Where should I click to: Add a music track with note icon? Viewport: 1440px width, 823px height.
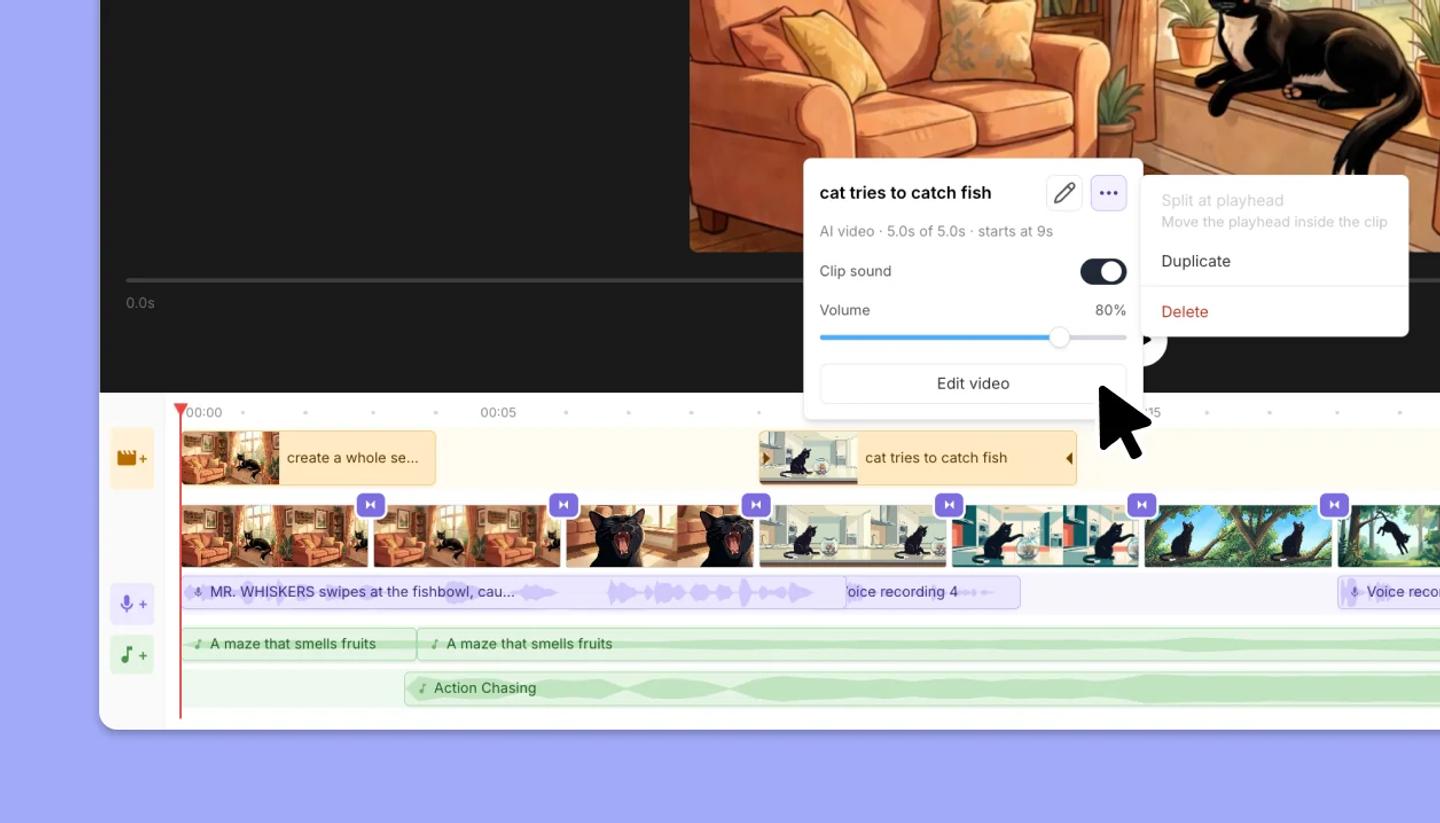132,655
